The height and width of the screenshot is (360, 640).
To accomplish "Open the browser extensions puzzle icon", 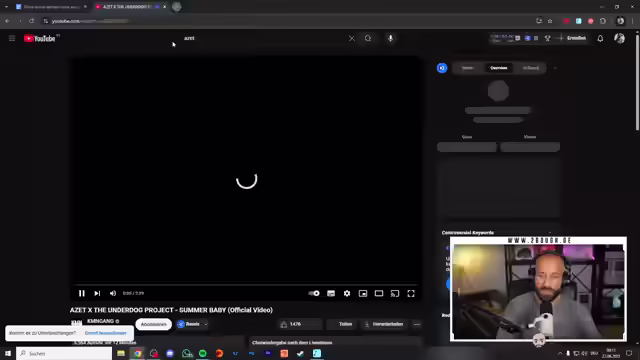I will point(603,21).
